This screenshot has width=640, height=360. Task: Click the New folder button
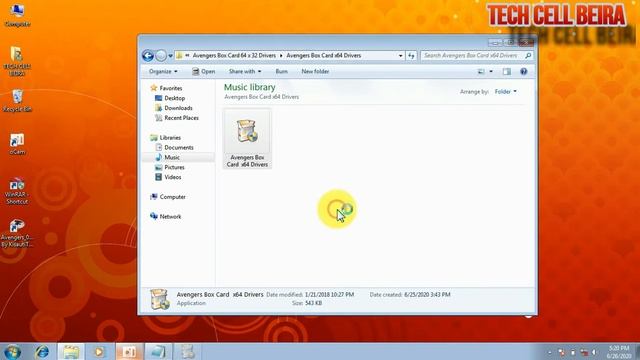pyautogui.click(x=315, y=71)
